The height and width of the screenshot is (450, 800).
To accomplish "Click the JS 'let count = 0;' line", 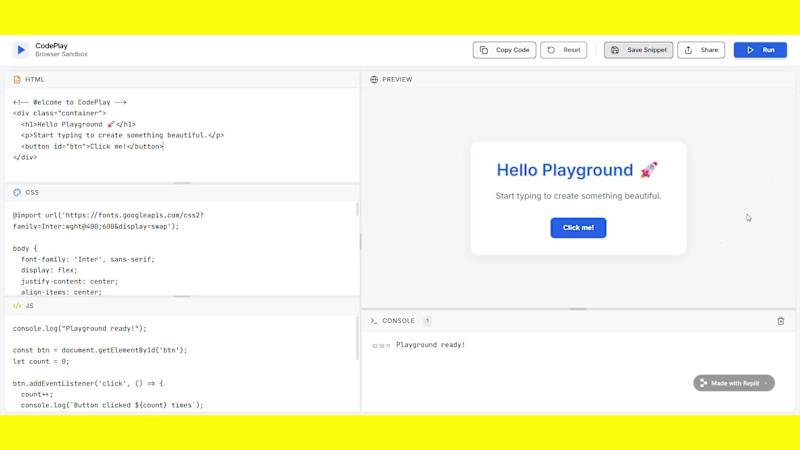I will click(x=41, y=361).
